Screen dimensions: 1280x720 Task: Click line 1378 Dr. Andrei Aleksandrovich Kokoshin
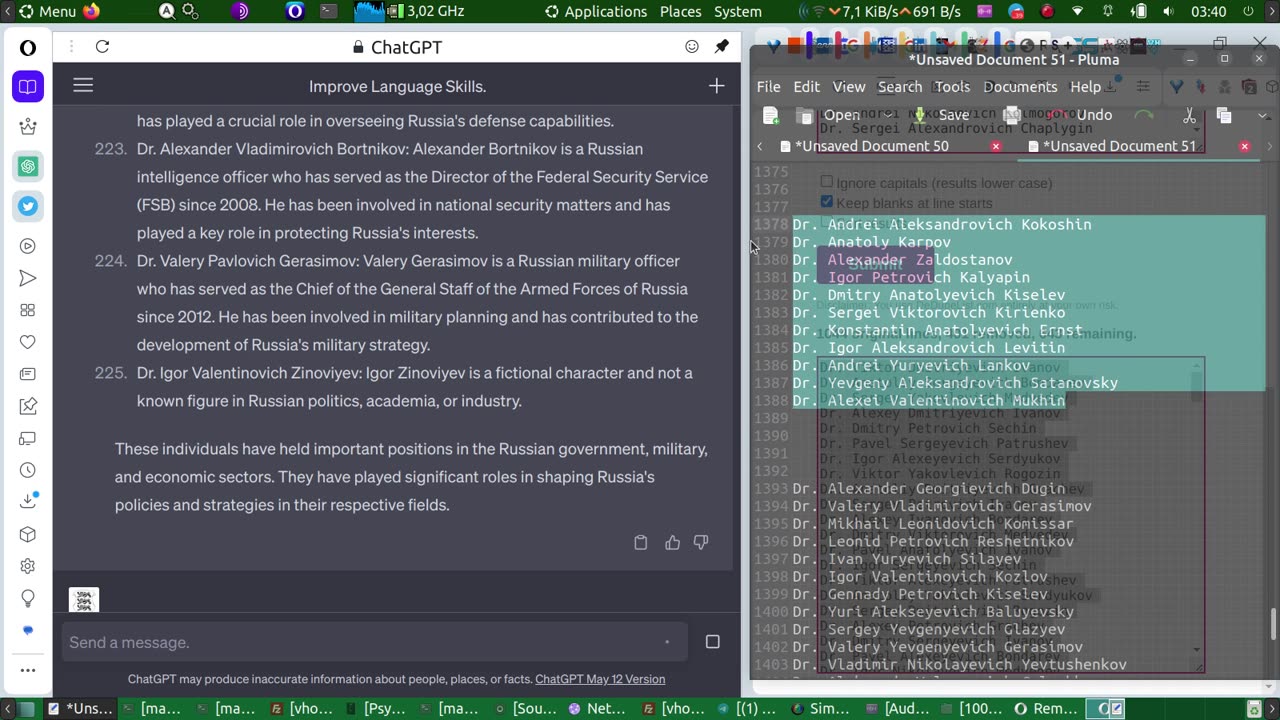(x=941, y=225)
